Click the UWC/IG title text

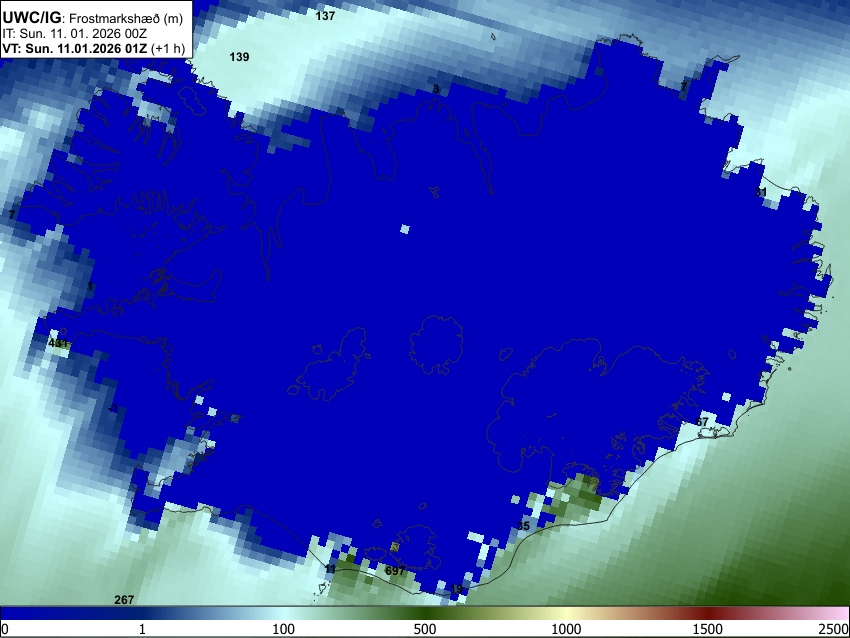click(x=31, y=17)
